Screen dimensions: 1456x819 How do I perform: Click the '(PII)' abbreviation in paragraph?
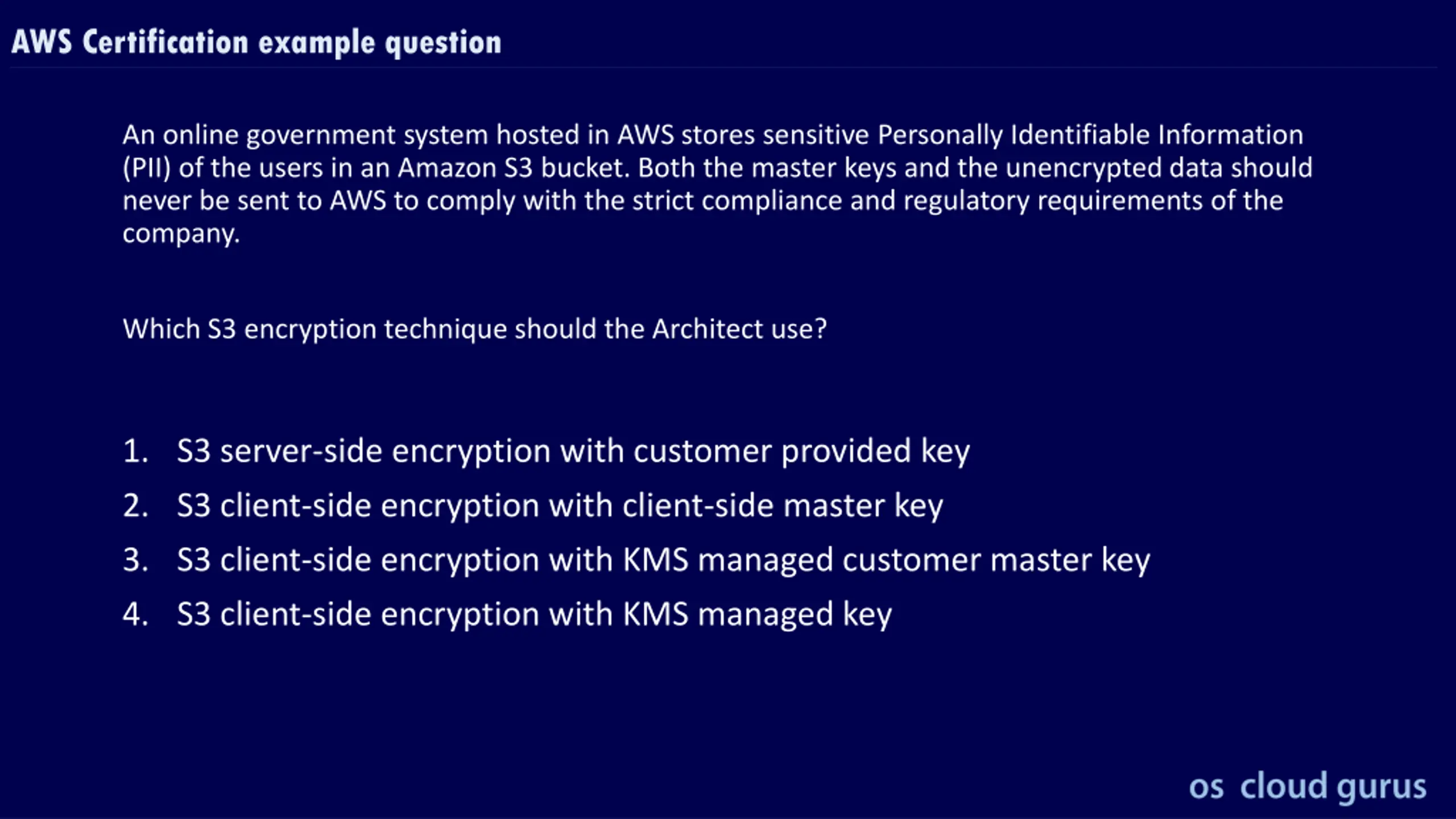[x=147, y=168]
